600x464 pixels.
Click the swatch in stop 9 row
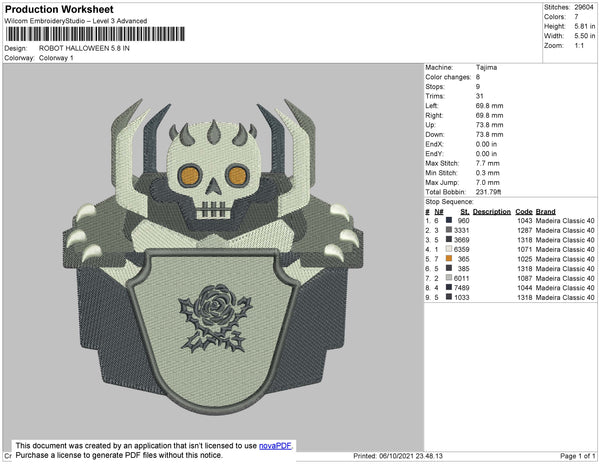coord(452,297)
